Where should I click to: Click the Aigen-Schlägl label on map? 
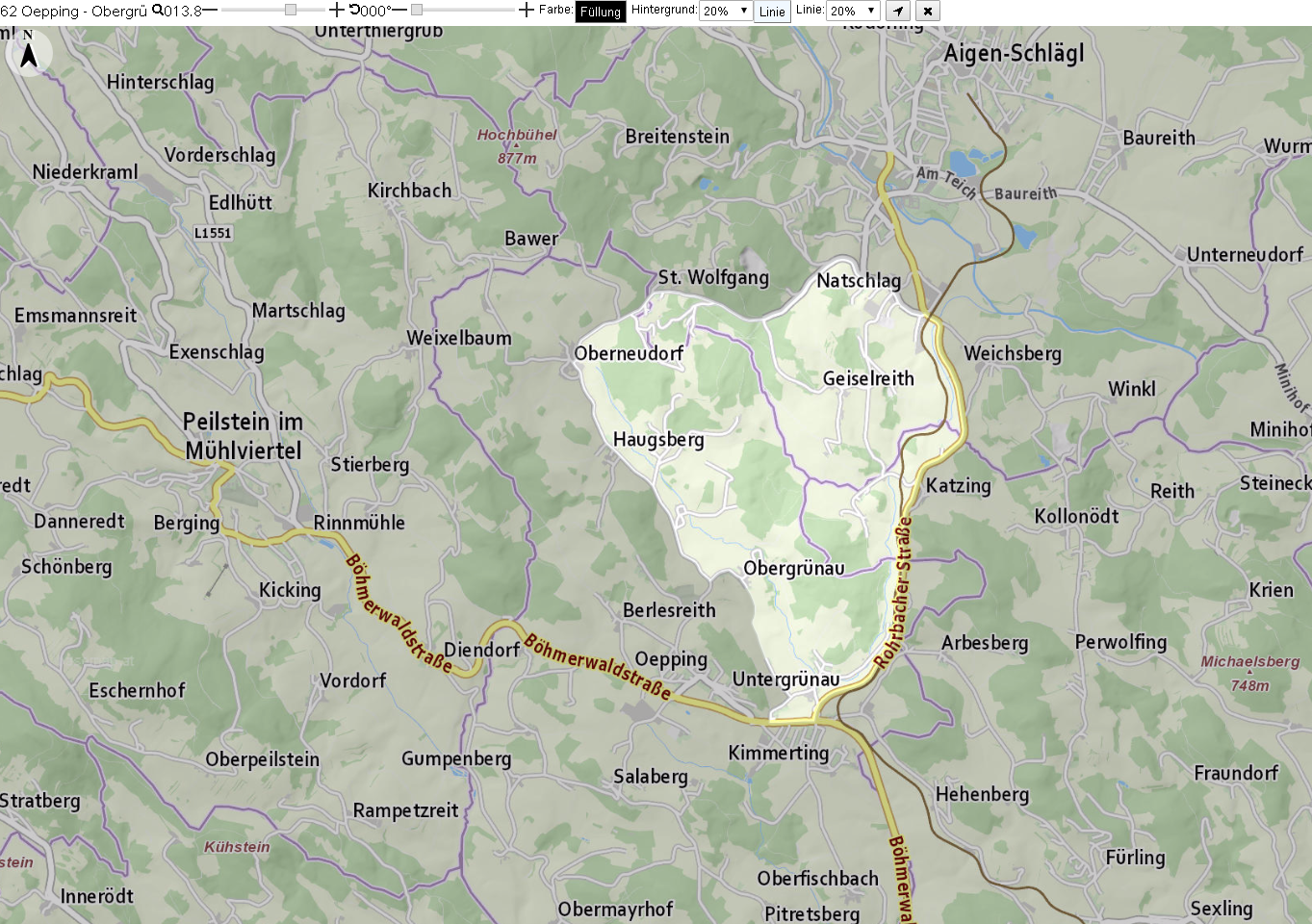[1014, 54]
